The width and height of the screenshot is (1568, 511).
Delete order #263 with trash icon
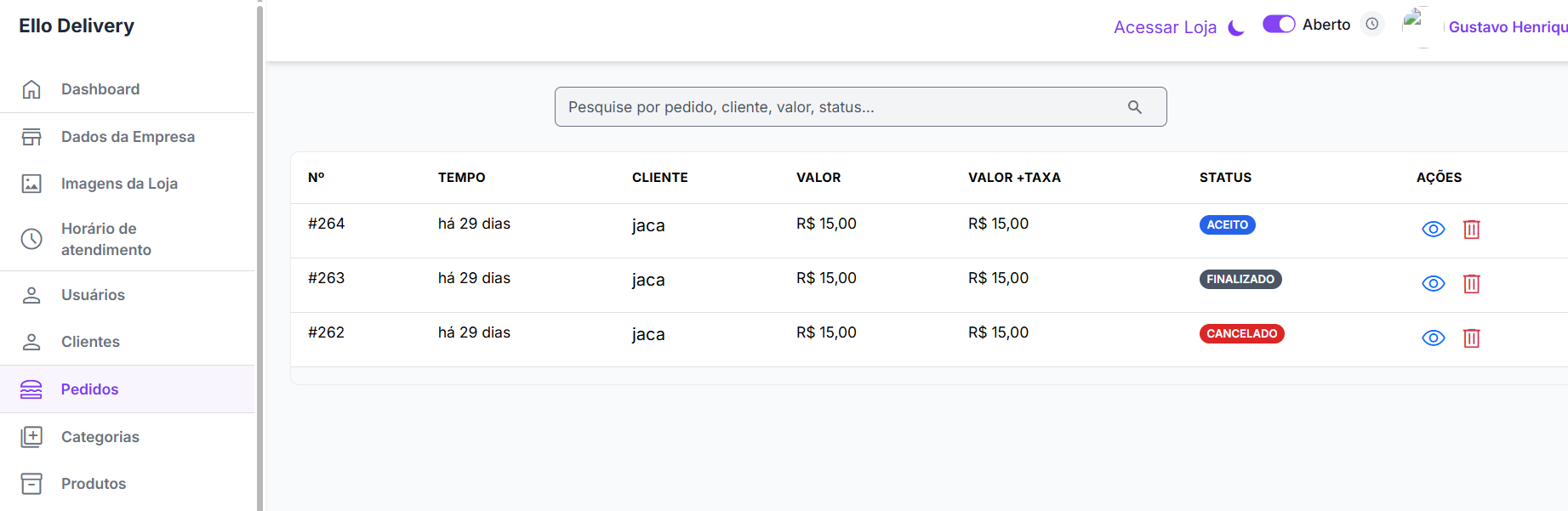[1472, 284]
